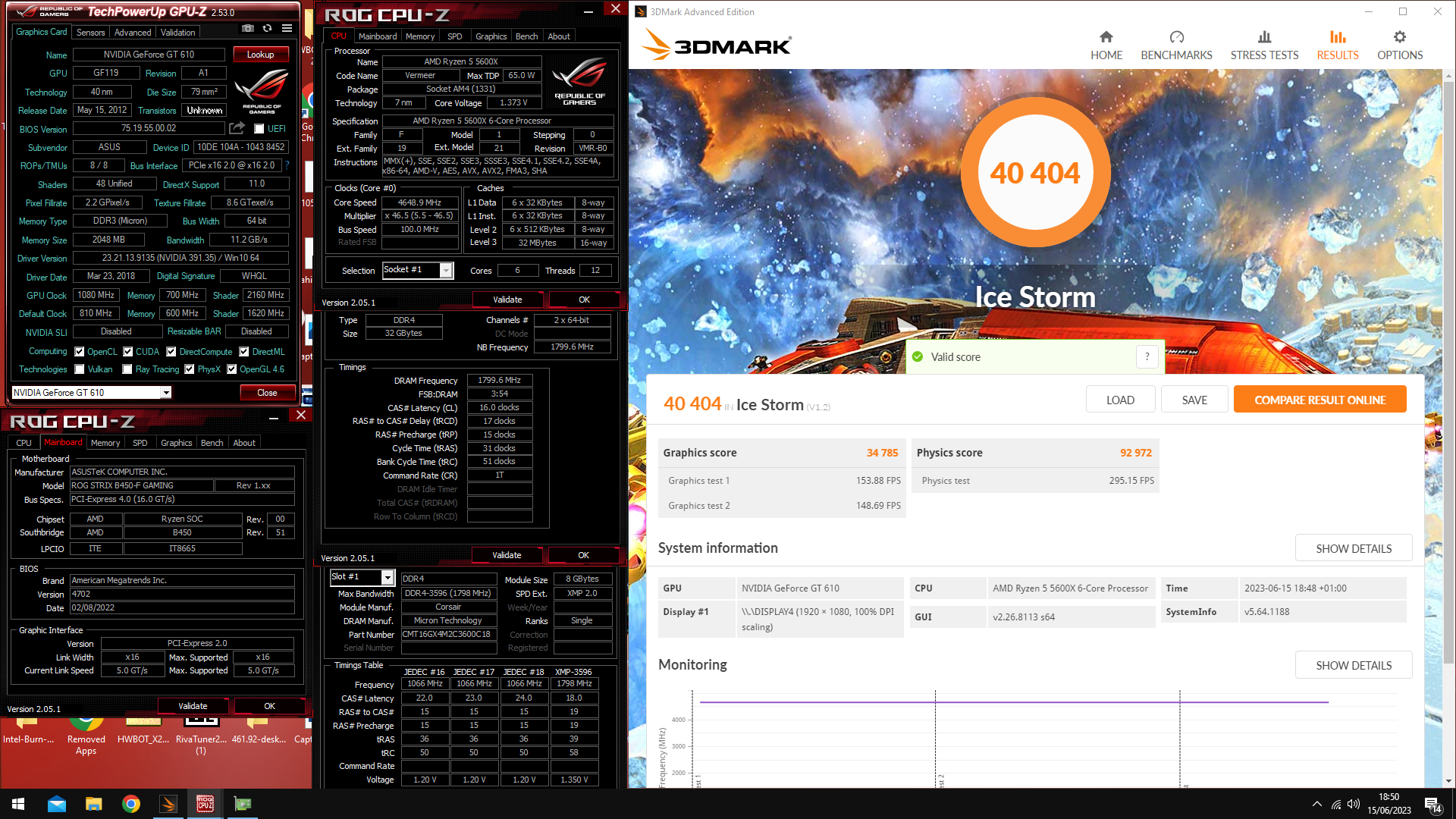Click the GPU Name field in GPU-Z
Viewport: 1456px width, 819px height.
click(x=149, y=55)
